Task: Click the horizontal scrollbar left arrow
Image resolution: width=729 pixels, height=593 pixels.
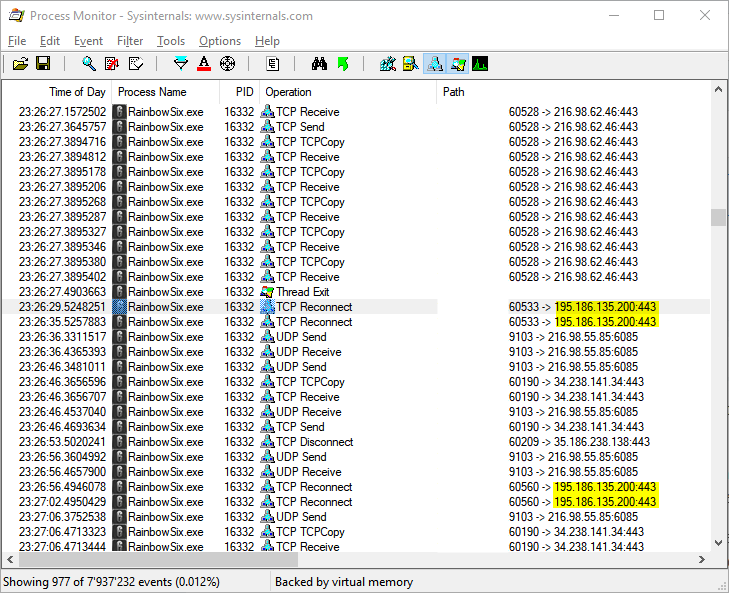Action: point(10,559)
